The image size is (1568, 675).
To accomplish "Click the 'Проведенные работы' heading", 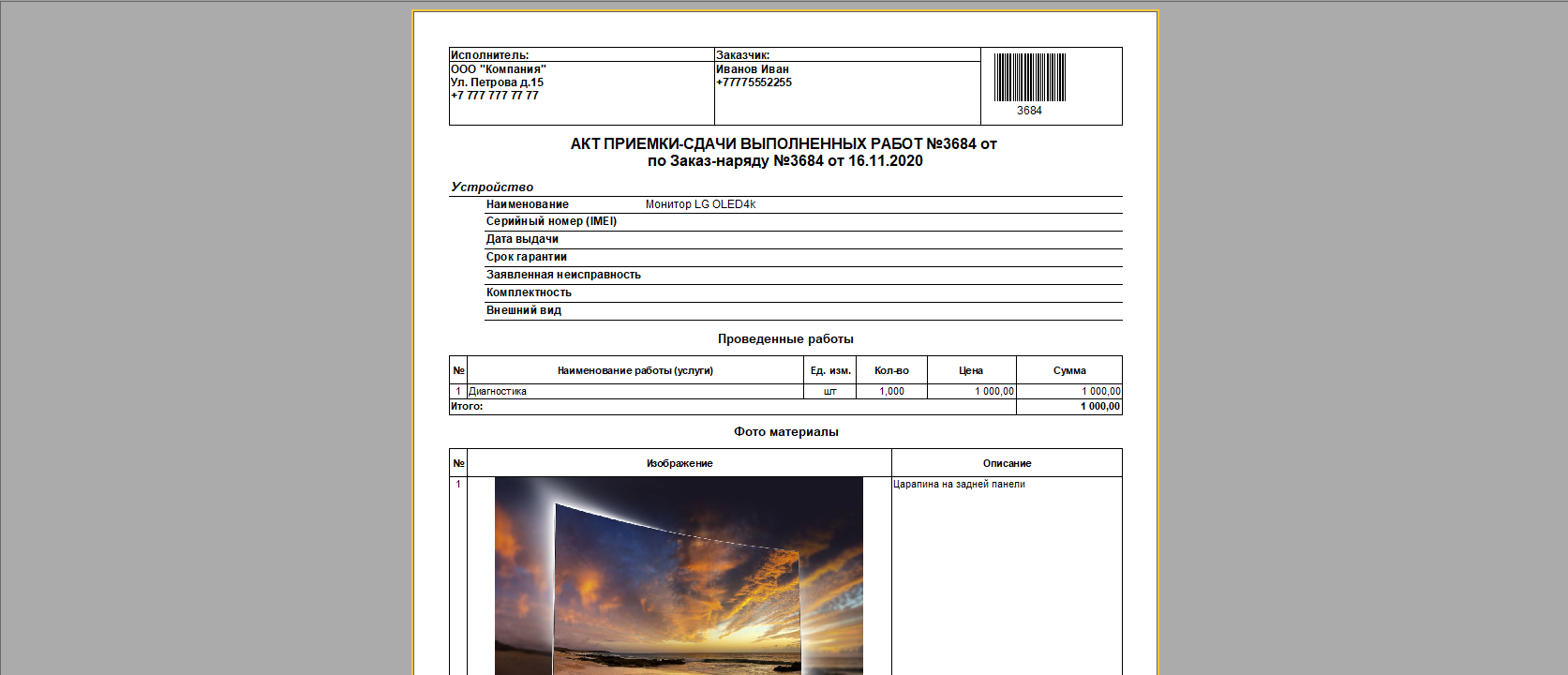I will [x=785, y=339].
